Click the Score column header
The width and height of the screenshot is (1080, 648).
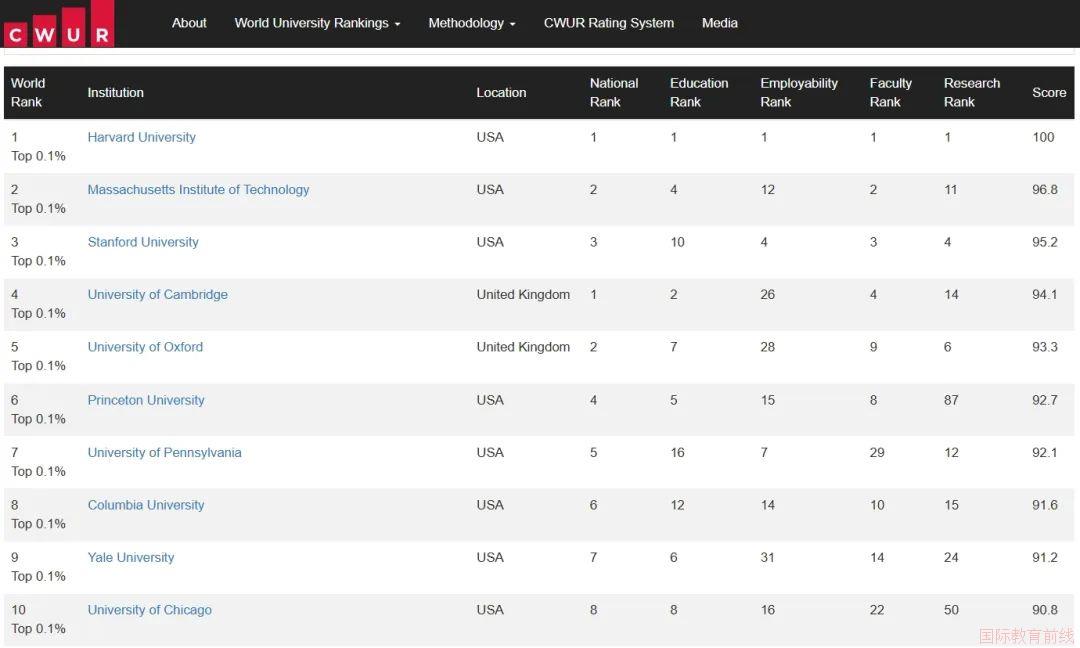(x=1048, y=92)
